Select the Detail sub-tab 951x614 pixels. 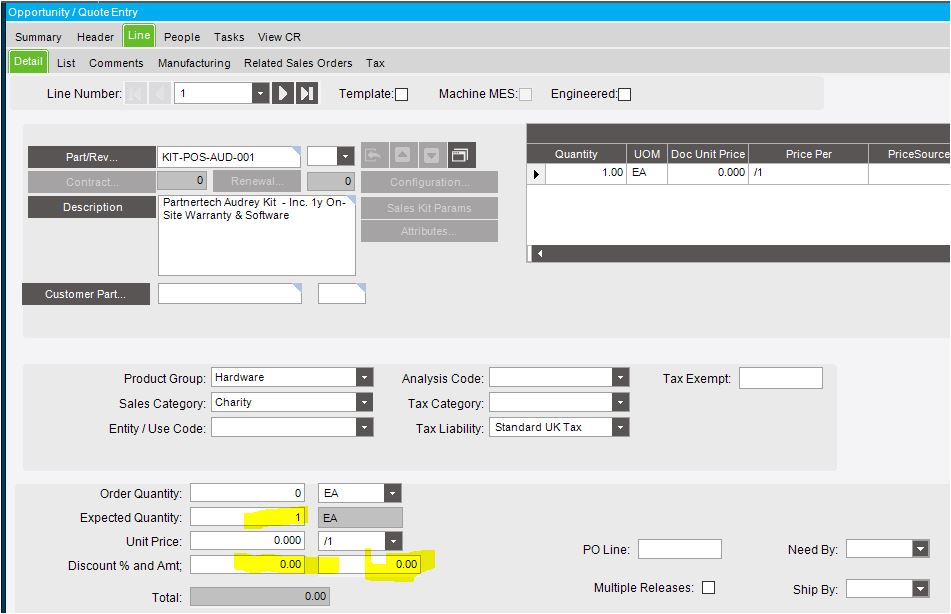28,61
